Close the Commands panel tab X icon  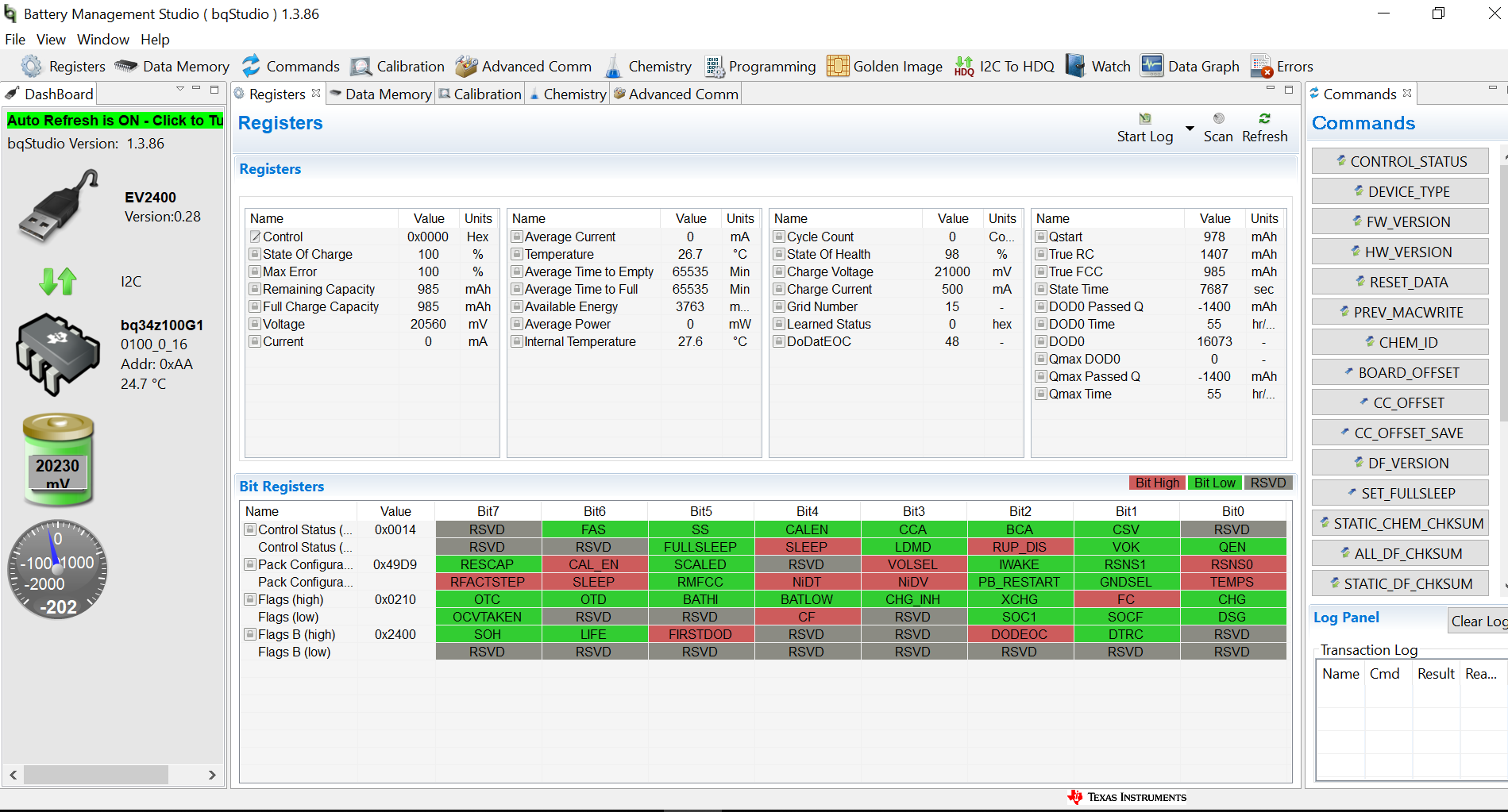(1407, 93)
